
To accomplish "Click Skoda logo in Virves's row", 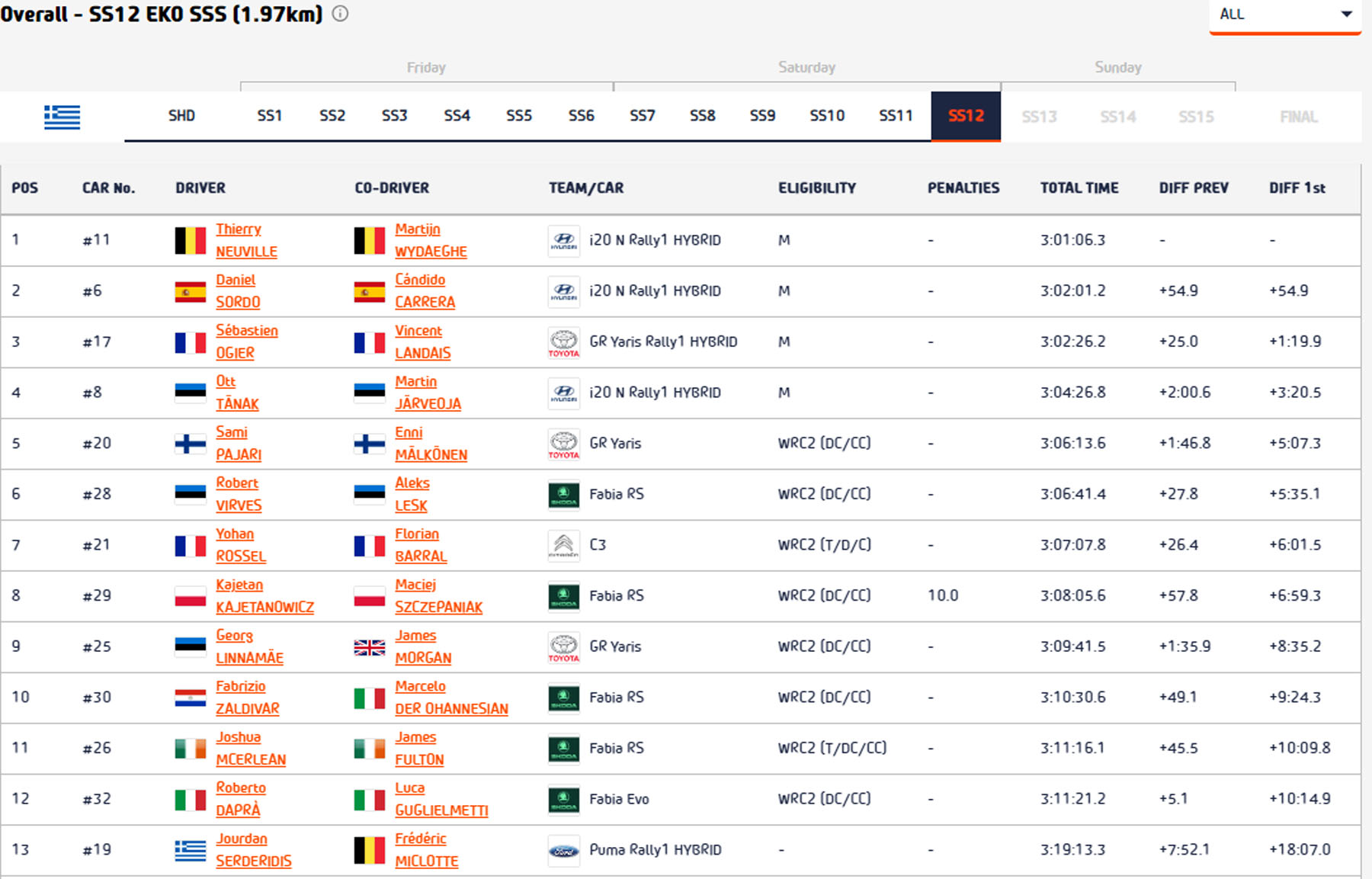I will pos(564,495).
